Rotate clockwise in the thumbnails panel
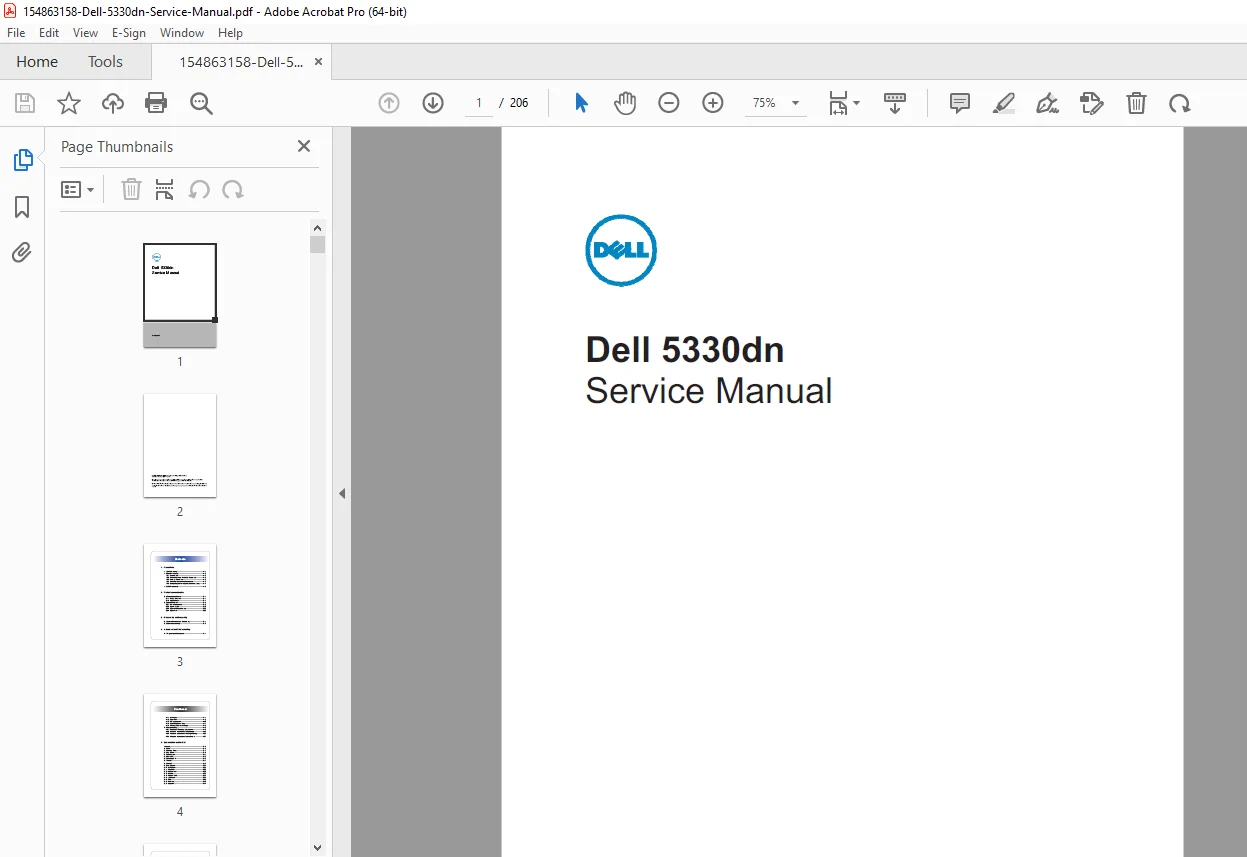The width and height of the screenshot is (1247, 857). click(x=233, y=189)
